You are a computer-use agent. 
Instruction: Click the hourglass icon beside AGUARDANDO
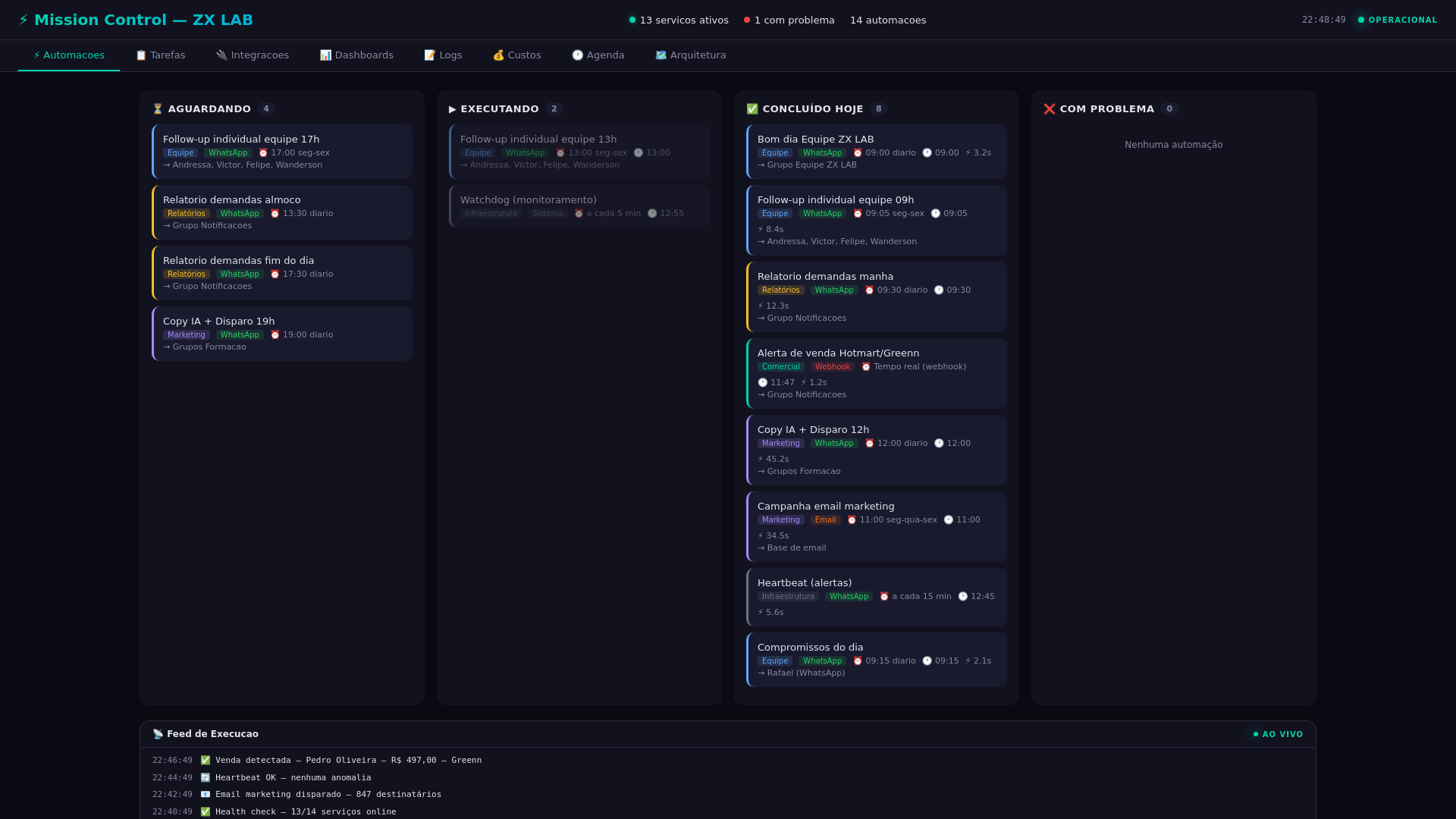[x=158, y=109]
